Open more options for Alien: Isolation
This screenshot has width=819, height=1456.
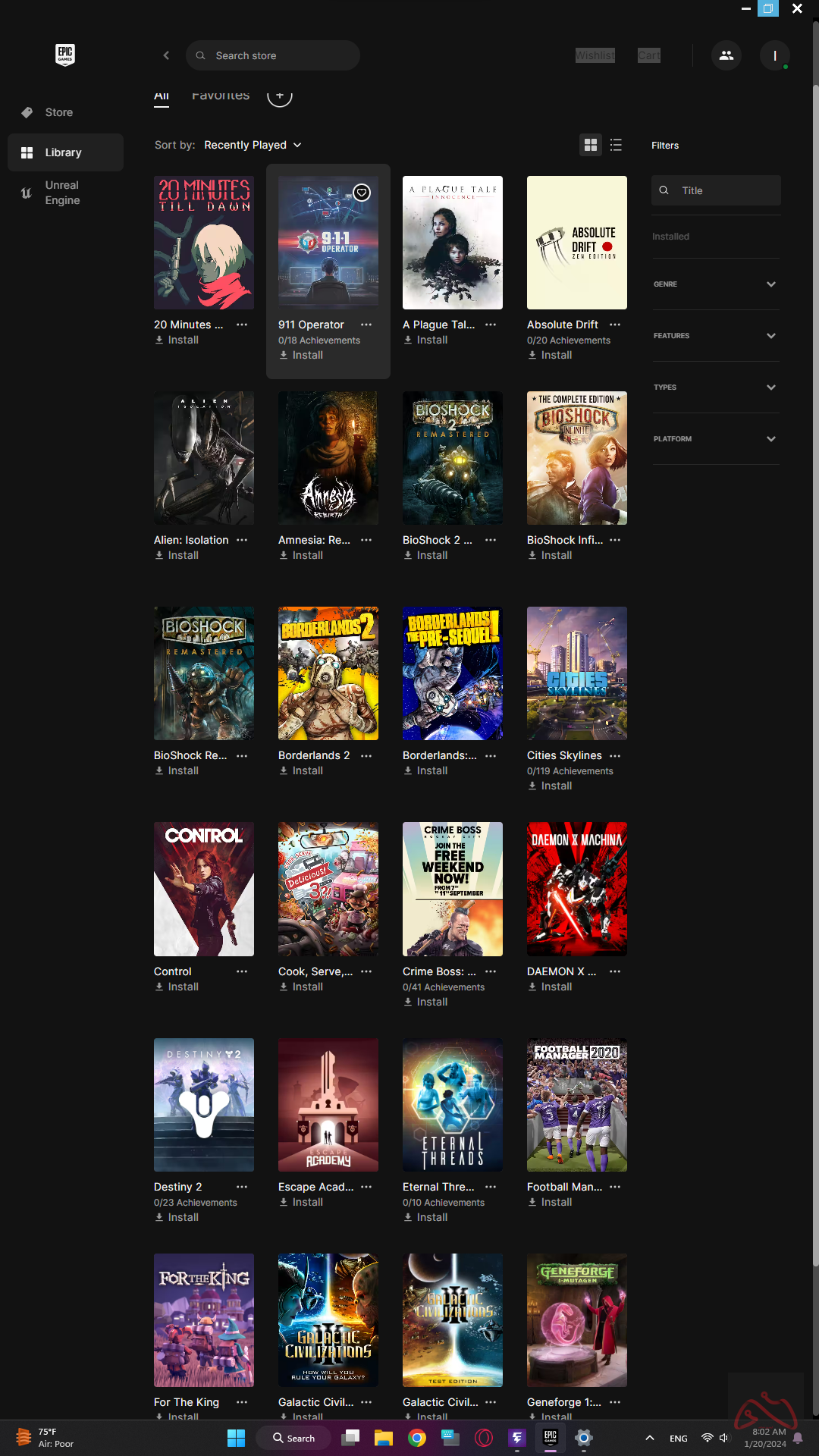tap(242, 540)
